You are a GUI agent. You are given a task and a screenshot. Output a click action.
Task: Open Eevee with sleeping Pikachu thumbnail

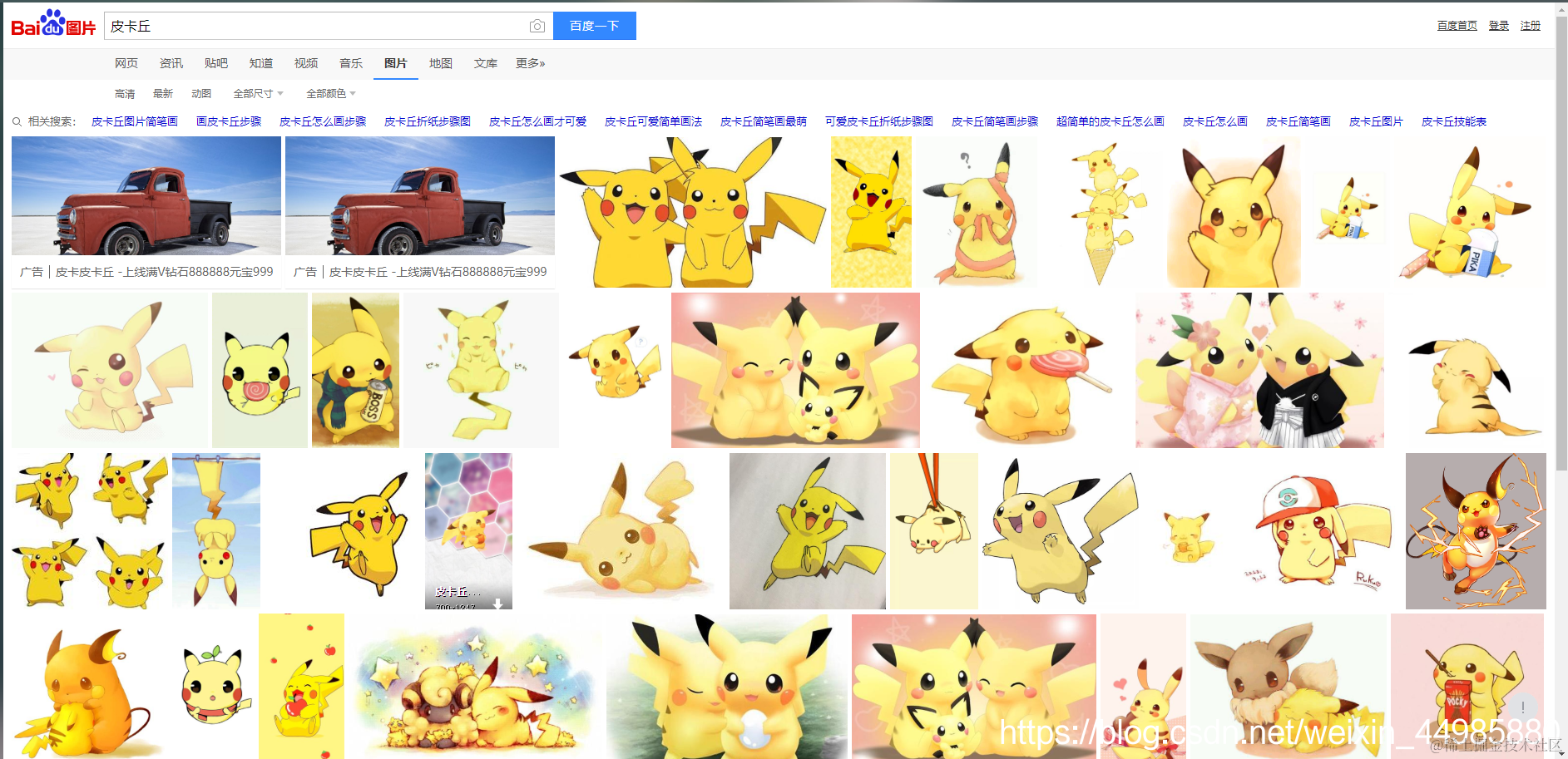pos(1289,686)
